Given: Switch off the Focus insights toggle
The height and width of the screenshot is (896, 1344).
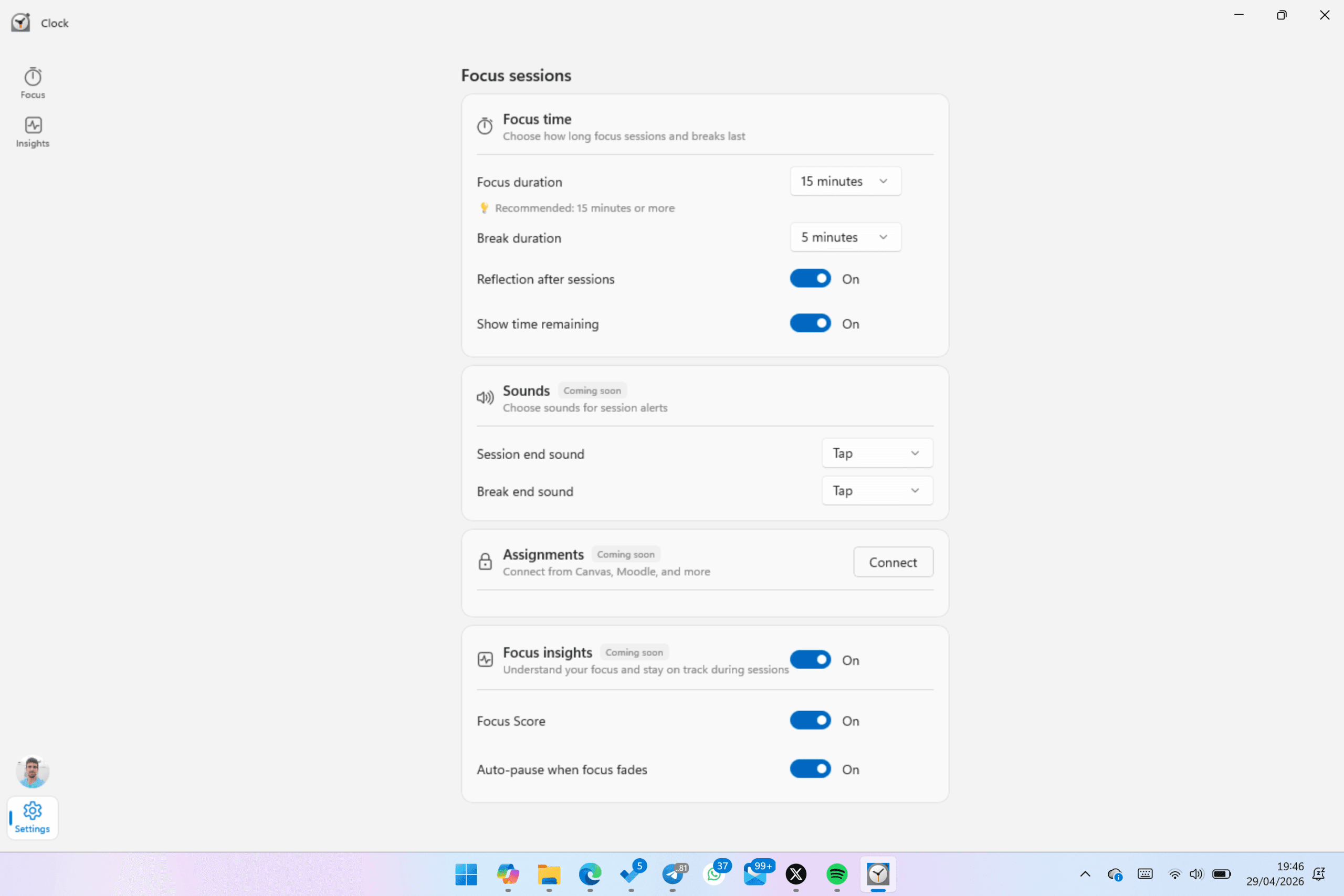Looking at the screenshot, I should (x=810, y=660).
